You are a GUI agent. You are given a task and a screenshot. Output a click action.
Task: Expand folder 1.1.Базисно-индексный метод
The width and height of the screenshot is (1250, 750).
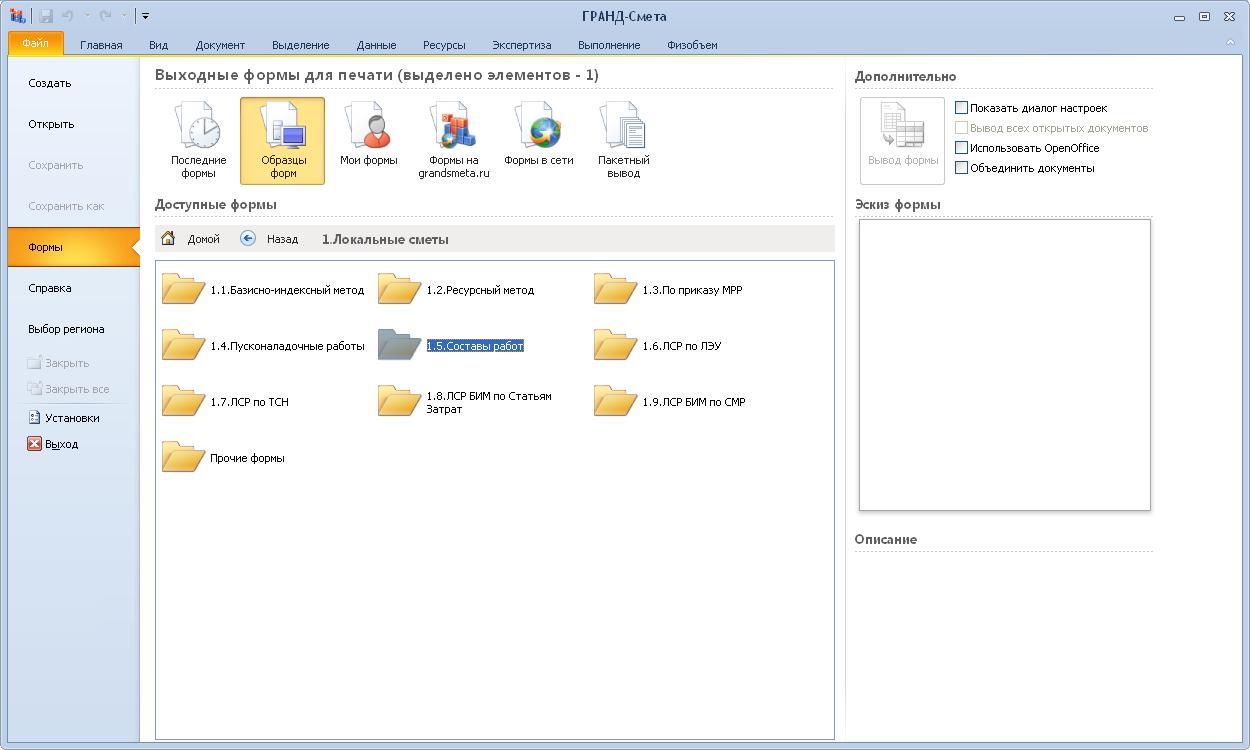[x=183, y=290]
